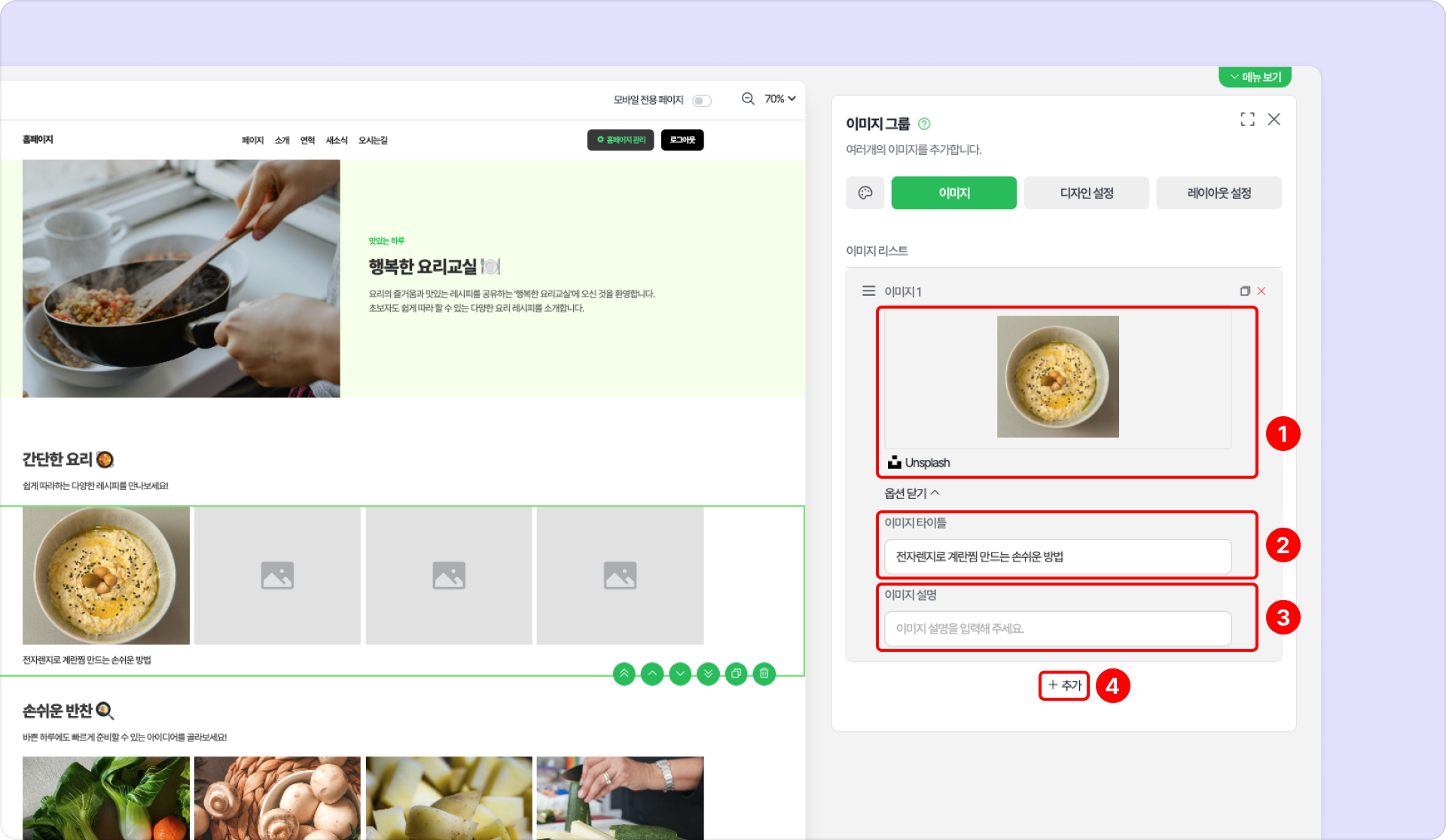Duplicate the selected image group block

coord(736,674)
